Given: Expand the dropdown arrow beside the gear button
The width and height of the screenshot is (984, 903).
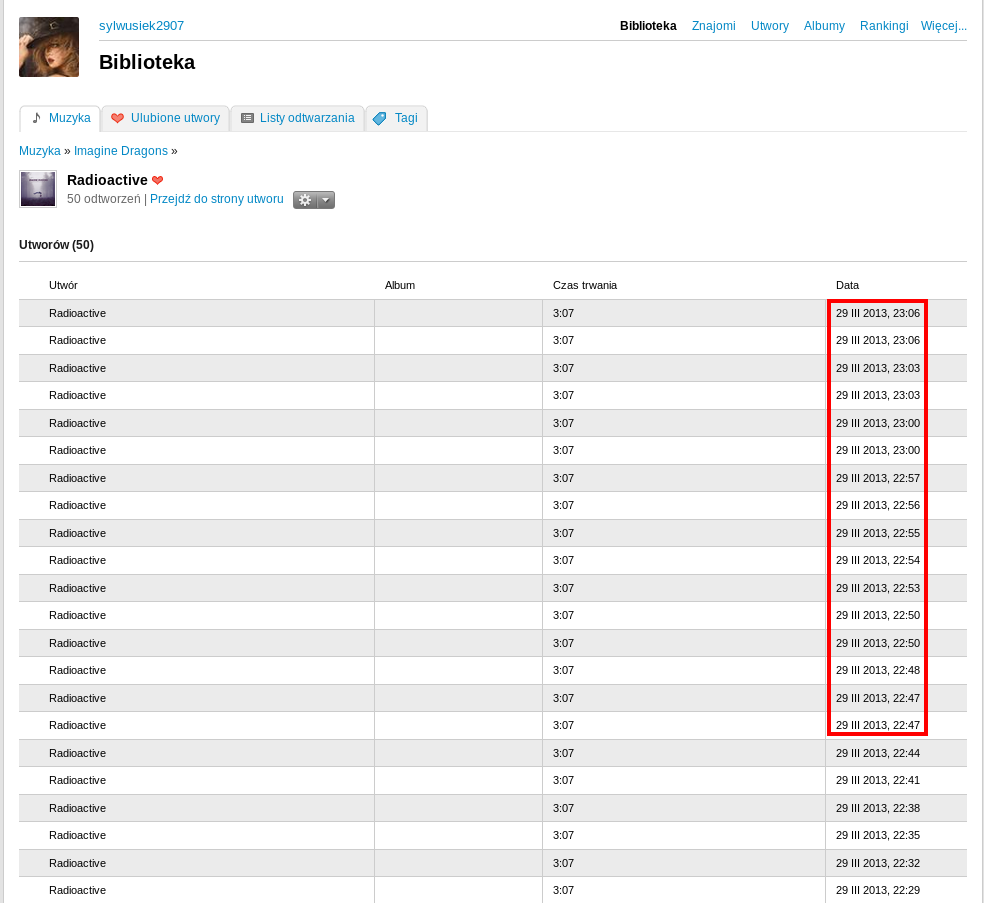Looking at the screenshot, I should point(326,200).
